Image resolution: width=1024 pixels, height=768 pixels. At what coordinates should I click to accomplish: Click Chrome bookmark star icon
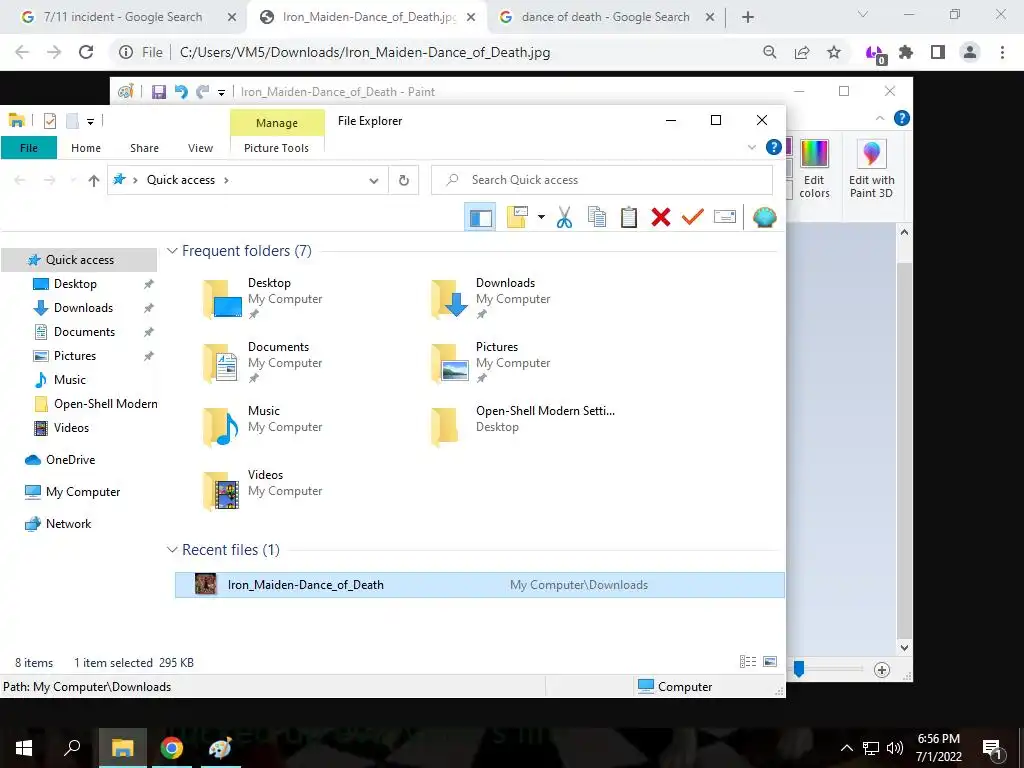pyautogui.click(x=834, y=52)
